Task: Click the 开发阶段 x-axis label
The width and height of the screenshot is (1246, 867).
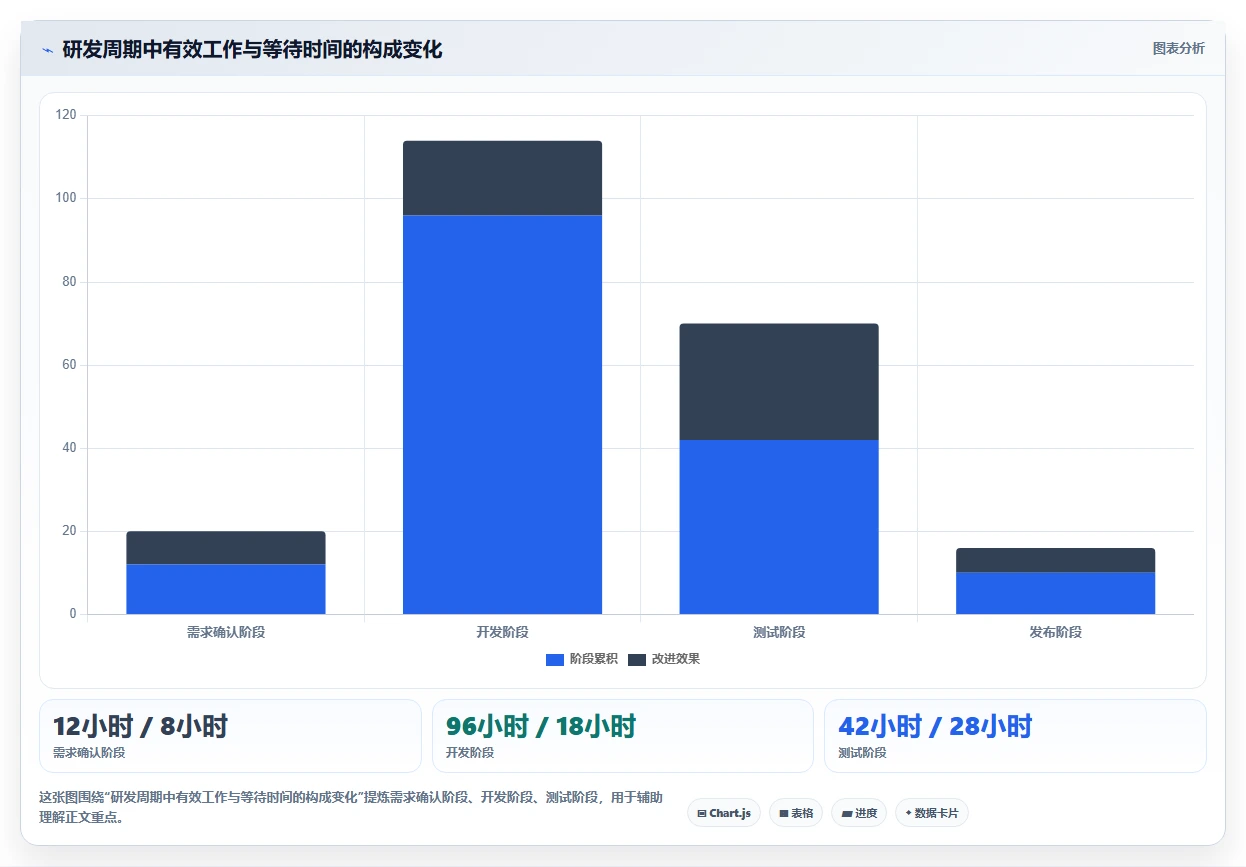Action: click(502, 632)
